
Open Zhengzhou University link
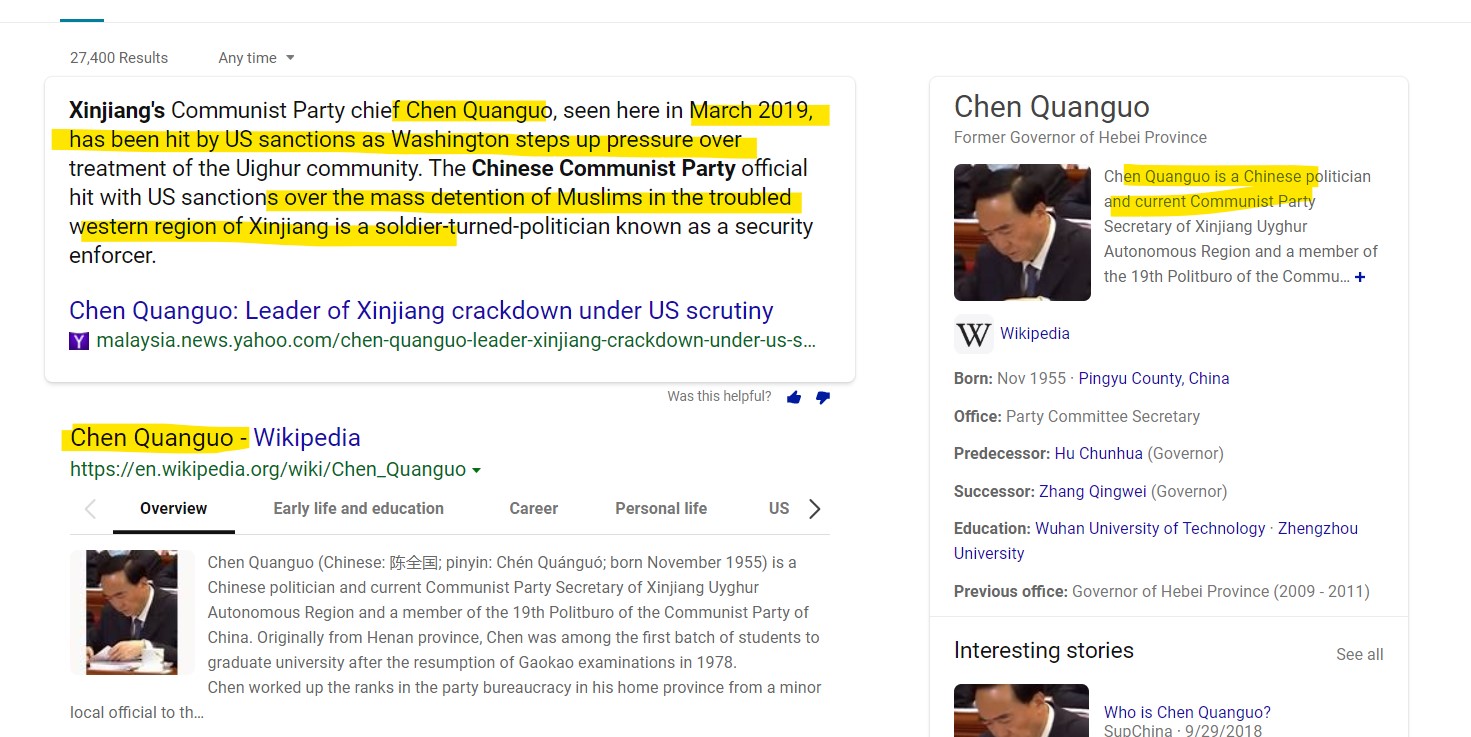[1318, 529]
